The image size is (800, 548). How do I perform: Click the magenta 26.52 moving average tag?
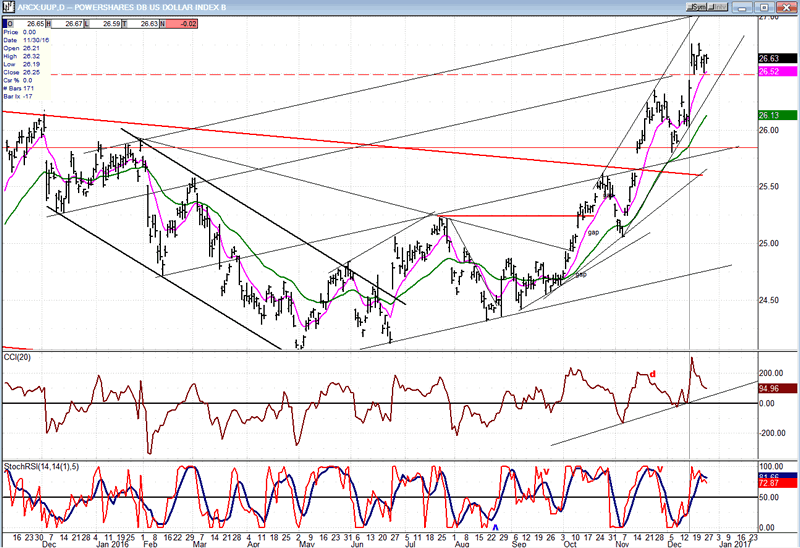[x=772, y=71]
